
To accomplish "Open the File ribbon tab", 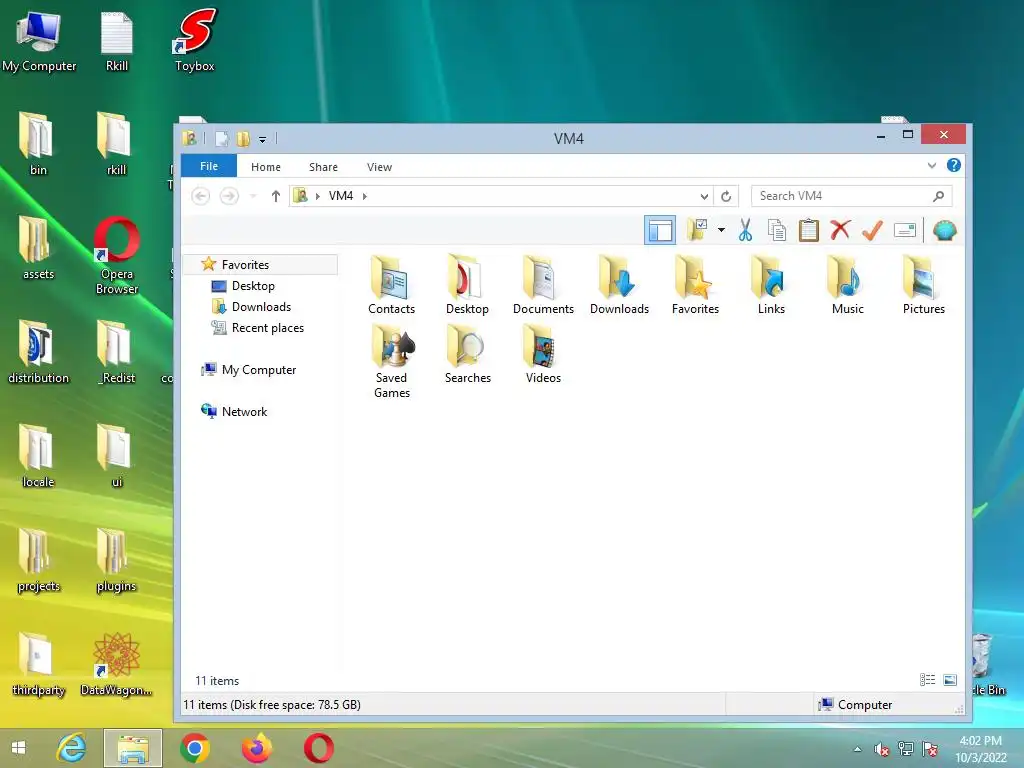I will [209, 167].
